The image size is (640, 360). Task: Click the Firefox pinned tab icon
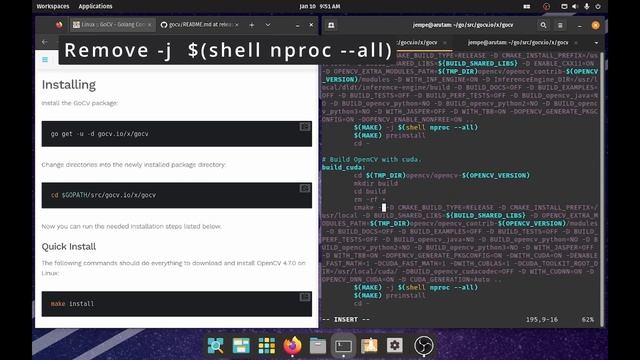pos(59,24)
